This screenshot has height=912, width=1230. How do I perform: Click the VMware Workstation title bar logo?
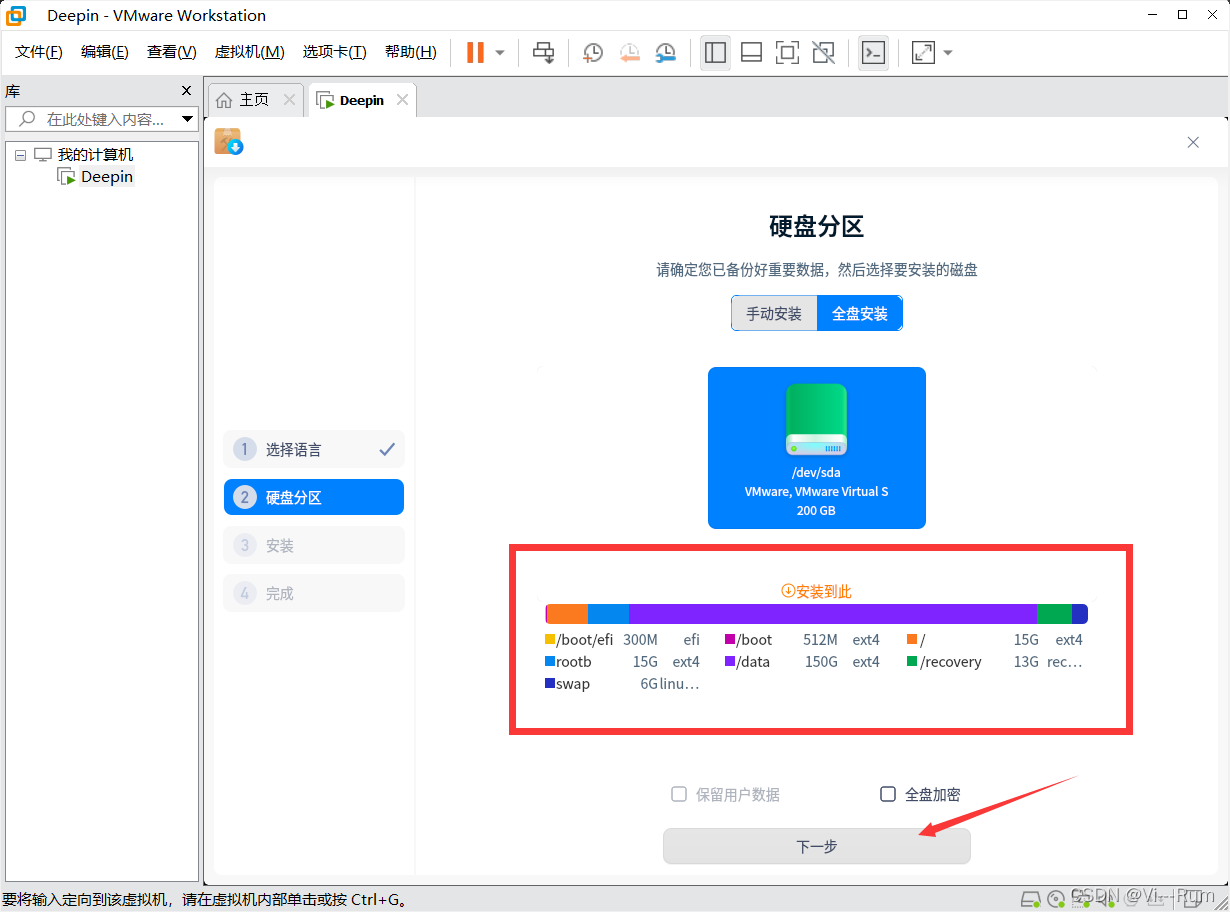coord(17,16)
